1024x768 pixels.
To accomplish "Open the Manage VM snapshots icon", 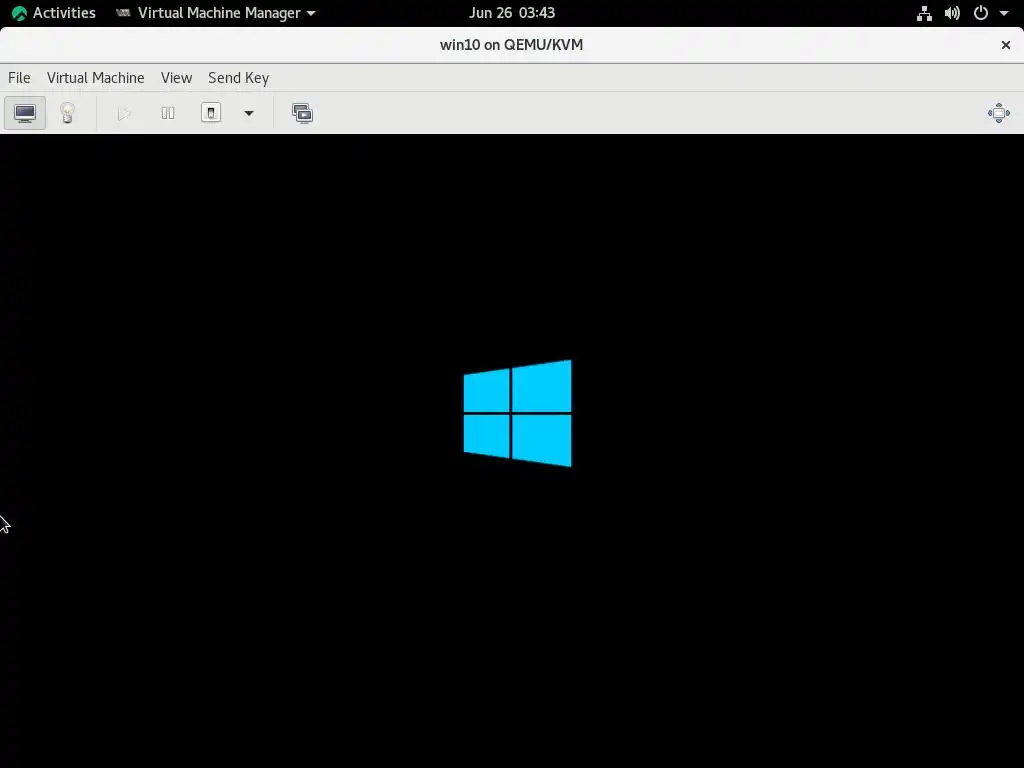I will pyautogui.click(x=302, y=113).
